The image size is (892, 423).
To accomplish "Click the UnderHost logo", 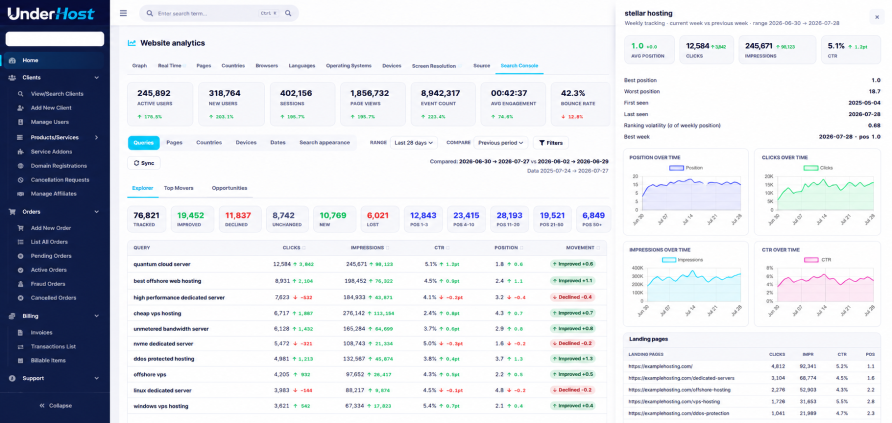I will coord(51,14).
